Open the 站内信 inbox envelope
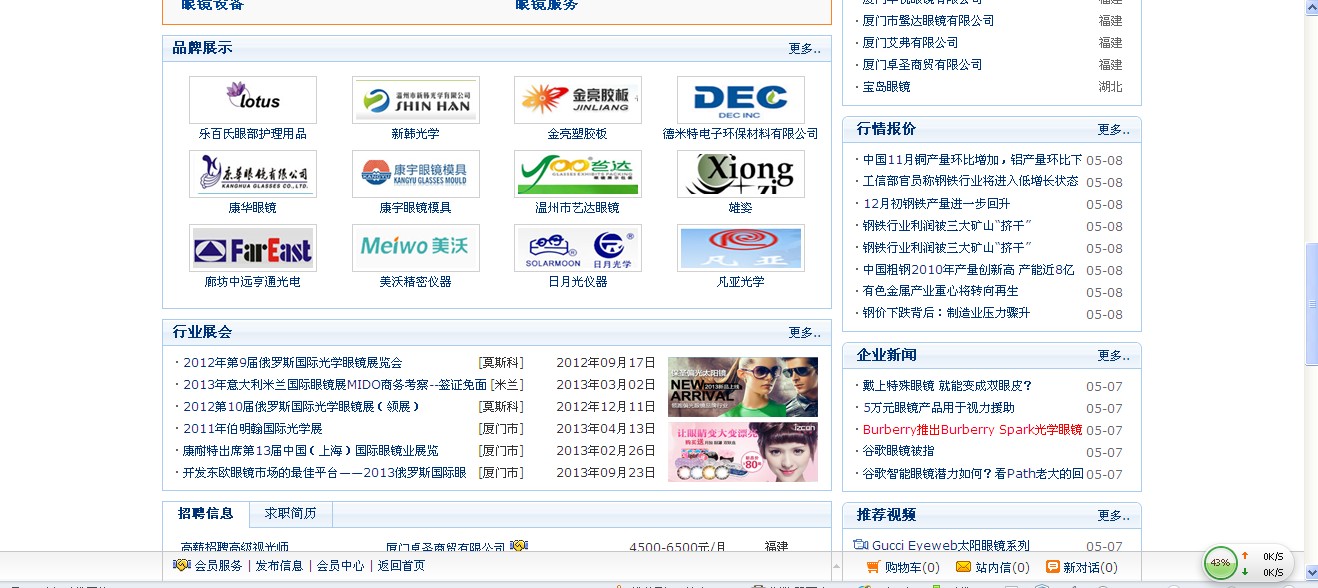 (992, 567)
